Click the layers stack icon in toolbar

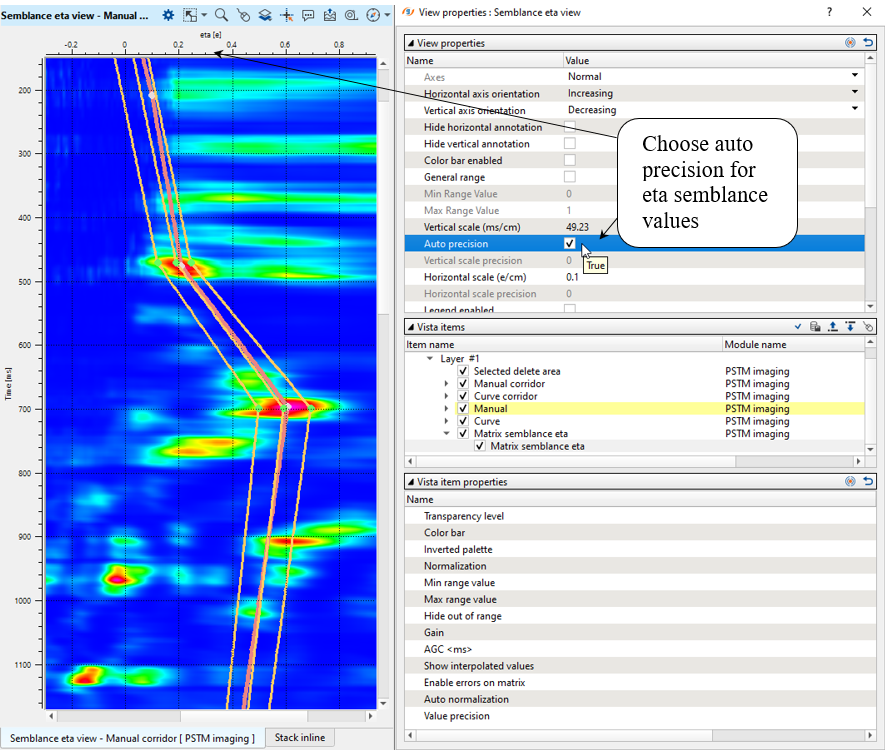(x=264, y=15)
